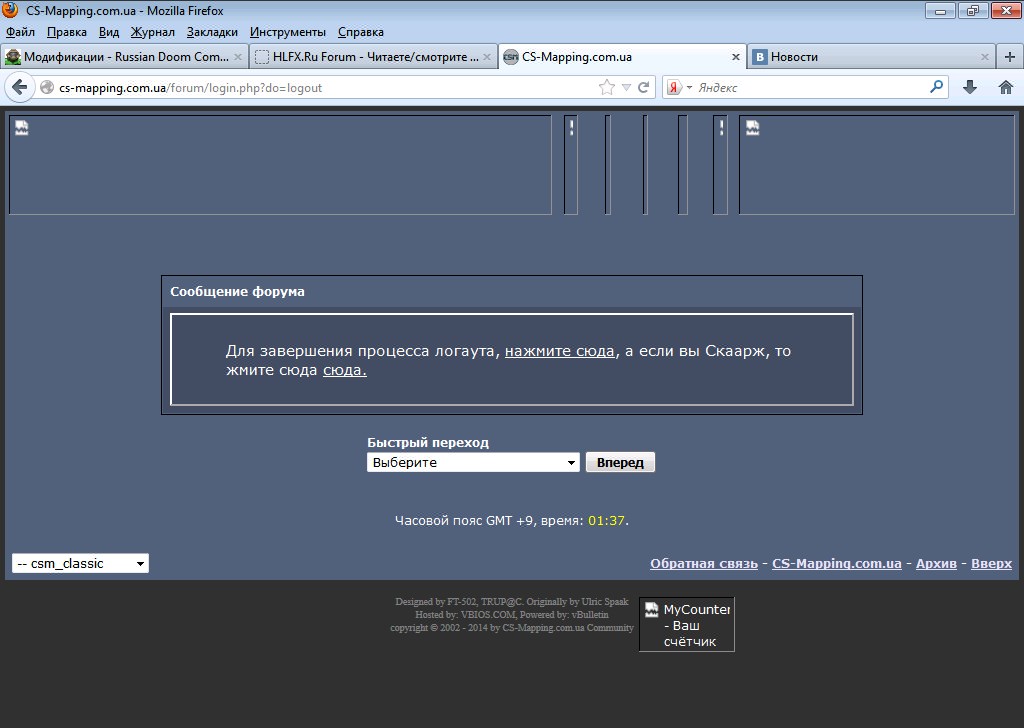Click the address bar URL field
The height and width of the screenshot is (728, 1024).
[320, 87]
